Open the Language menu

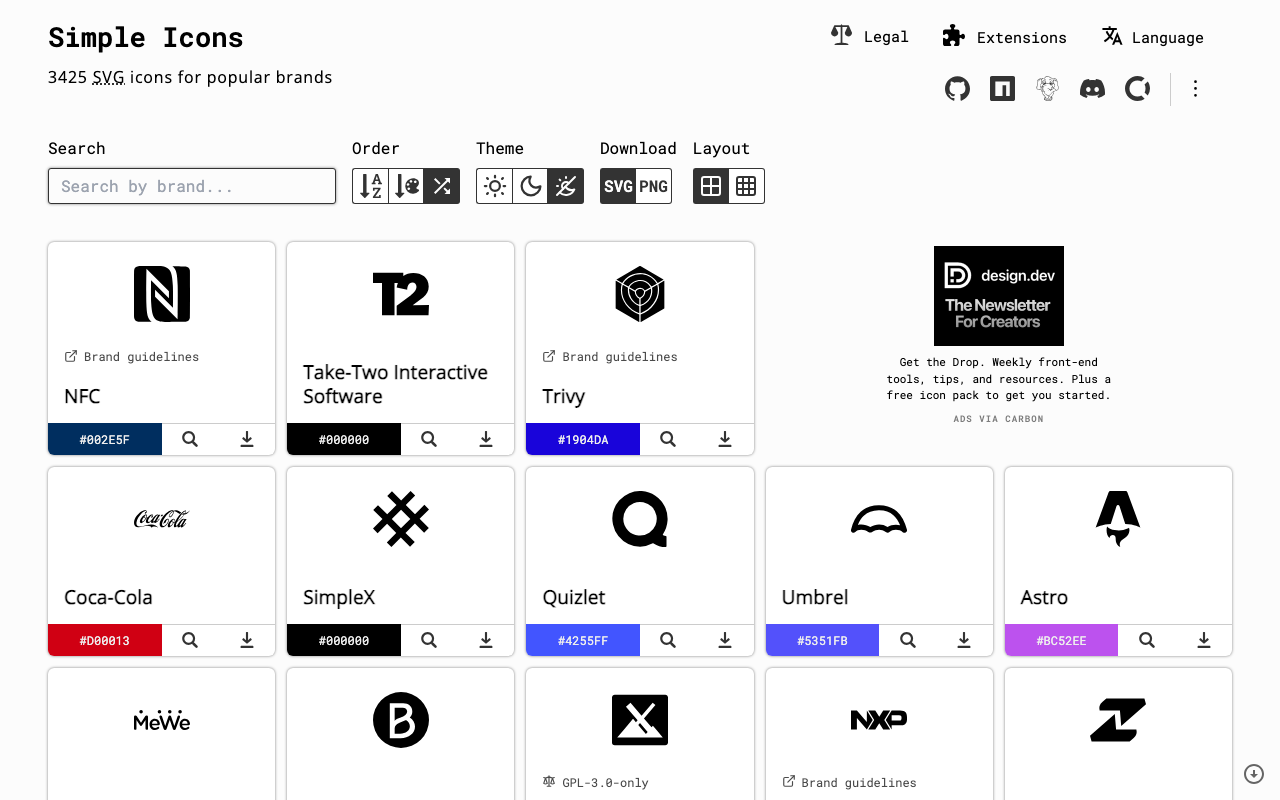[x=1153, y=37]
